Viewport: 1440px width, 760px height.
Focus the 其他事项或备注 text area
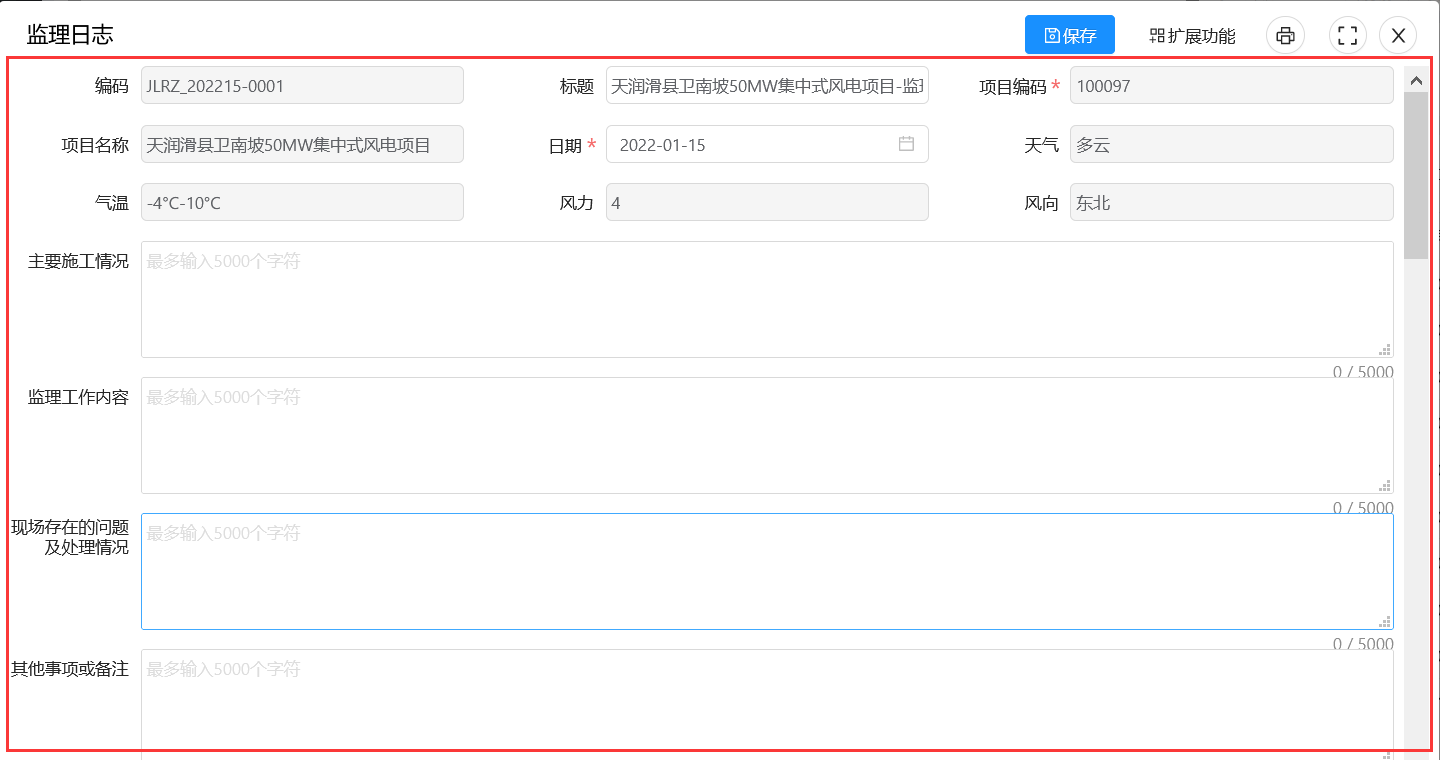coord(767,704)
